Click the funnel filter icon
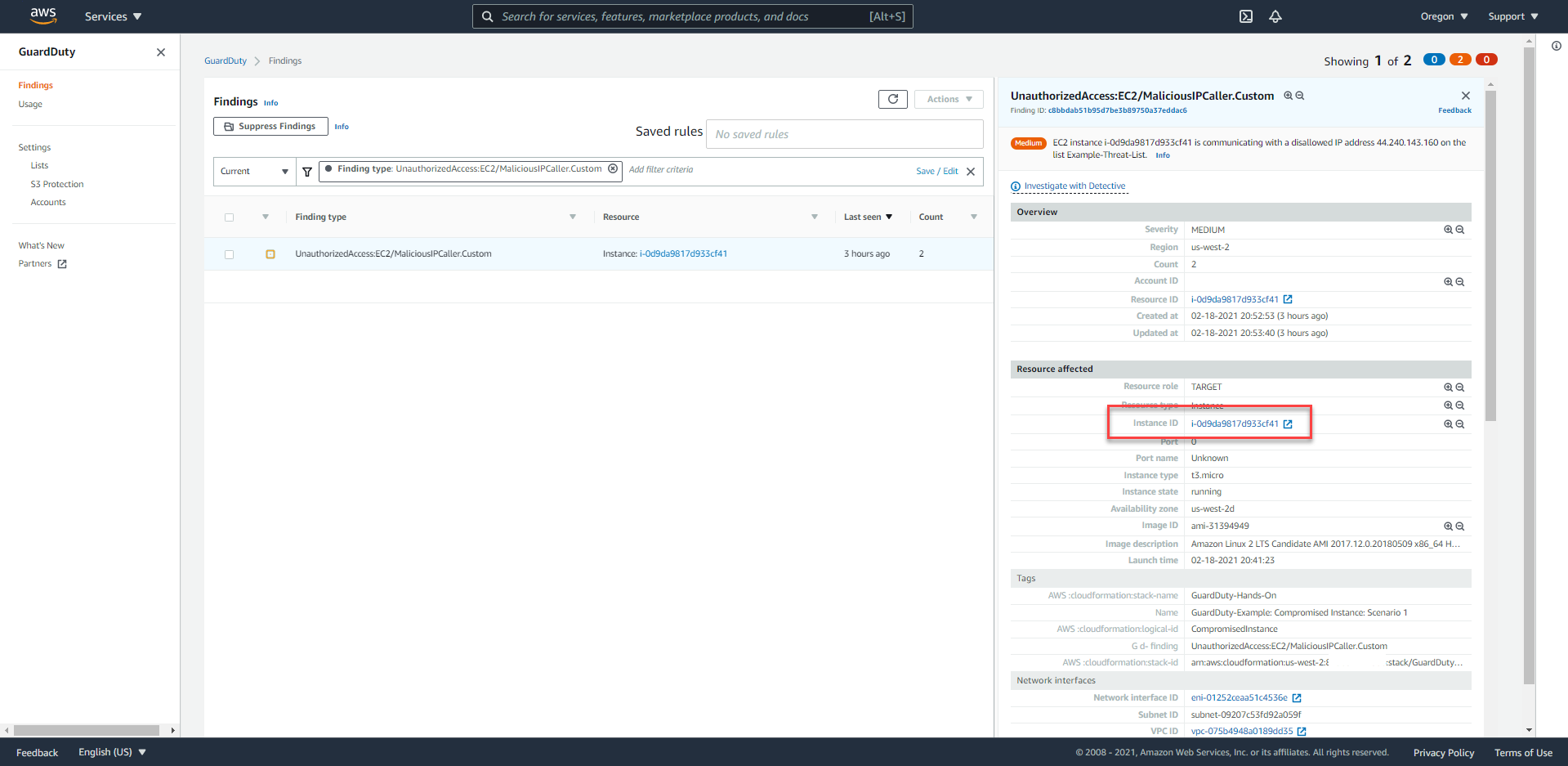The image size is (1568, 766). click(x=307, y=172)
